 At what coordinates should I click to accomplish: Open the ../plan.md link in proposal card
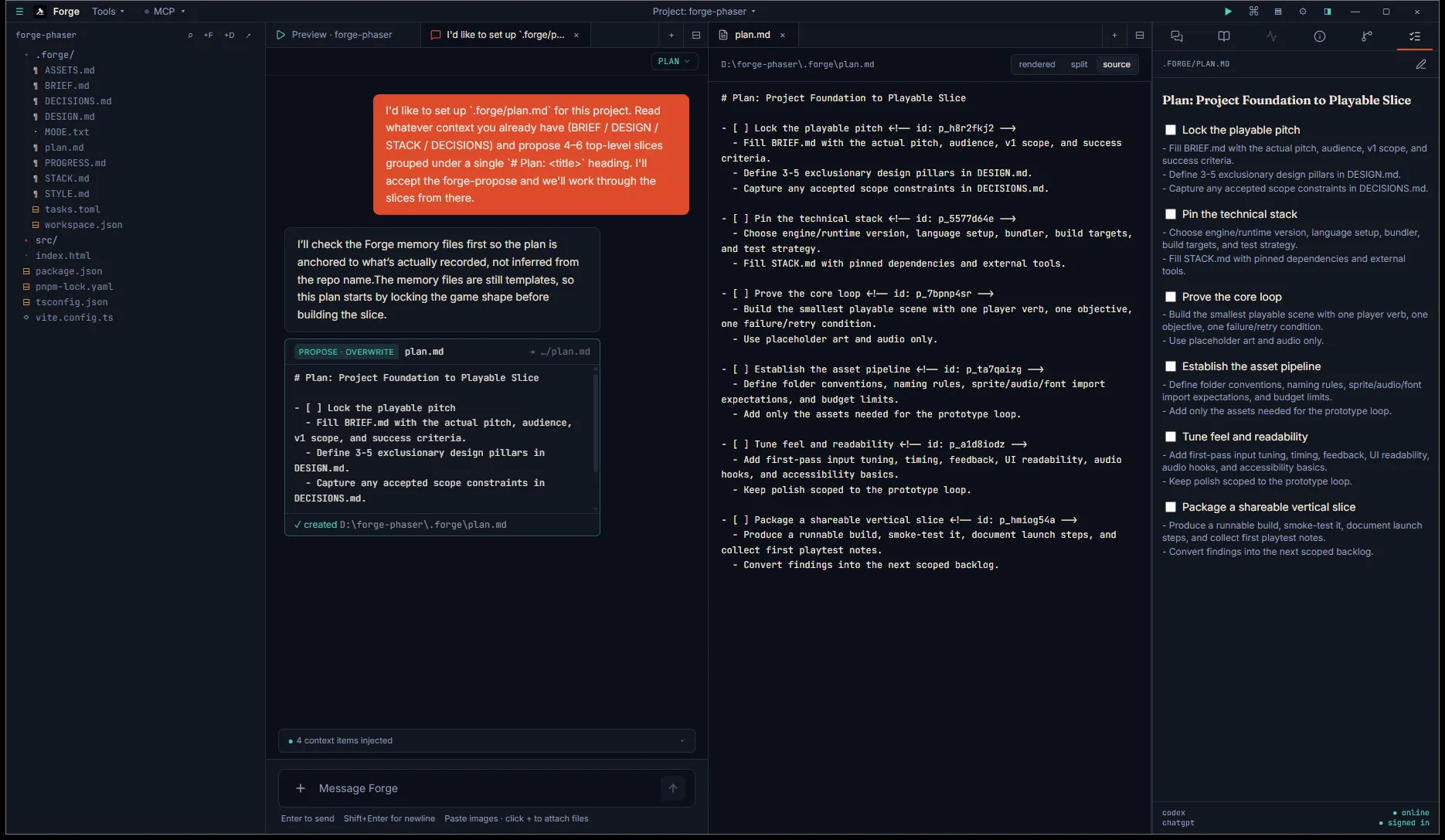560,352
